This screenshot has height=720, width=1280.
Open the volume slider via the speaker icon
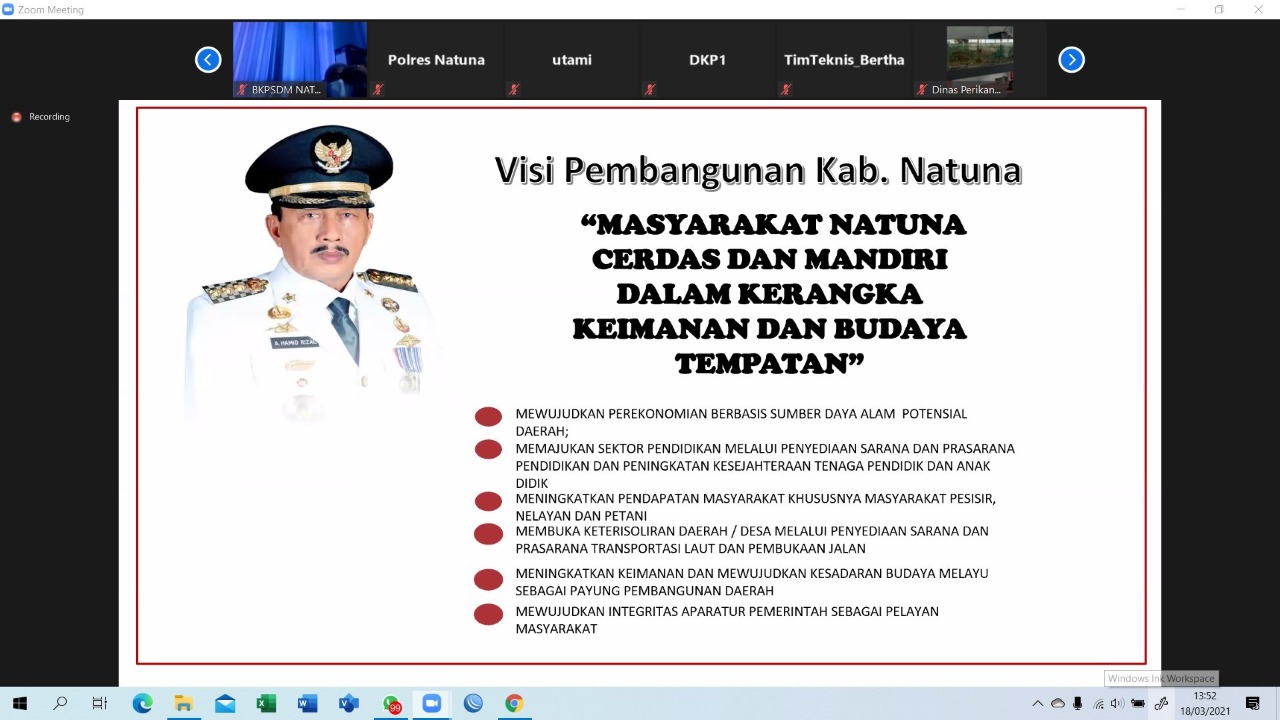(x=1117, y=703)
